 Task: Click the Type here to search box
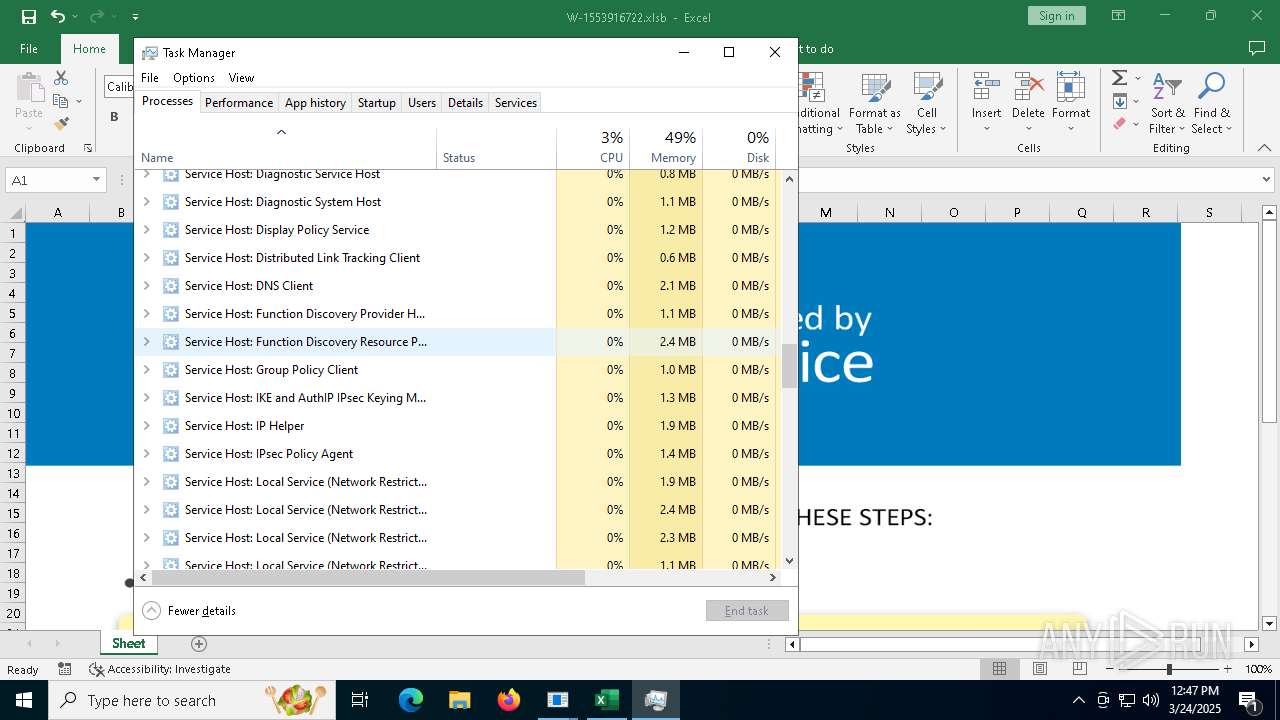point(192,700)
